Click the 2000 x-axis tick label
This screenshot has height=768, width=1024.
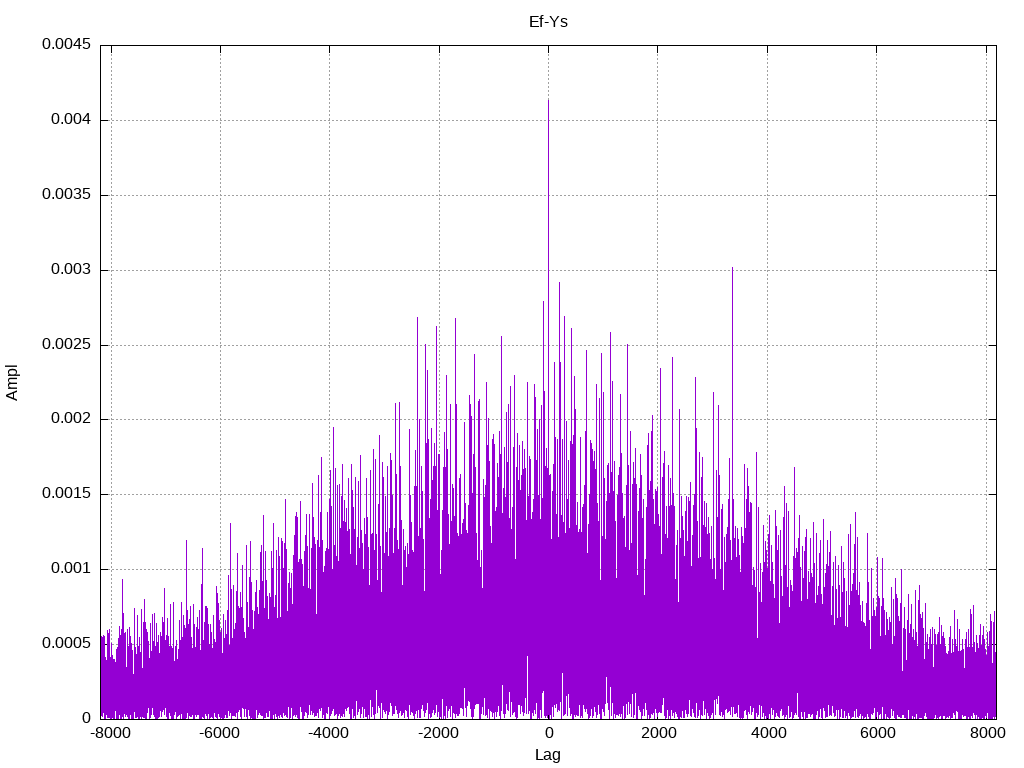point(658,733)
